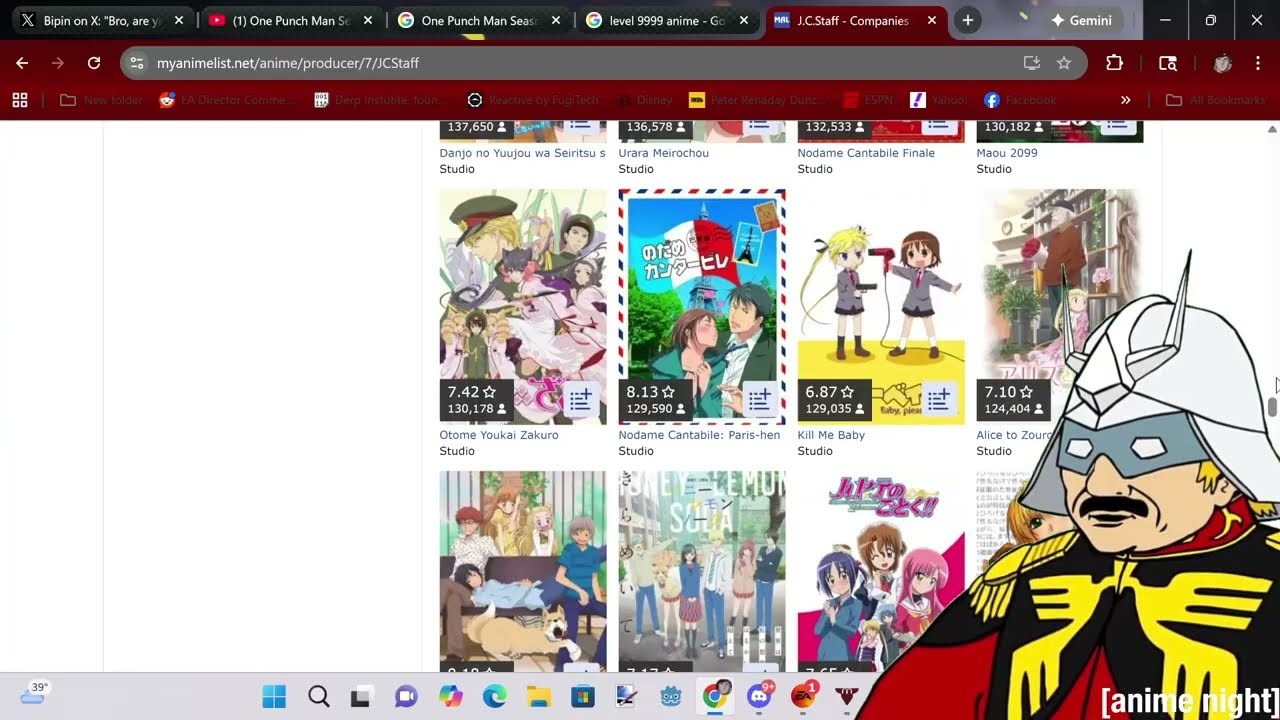
Task: Open the Chrome profile avatar
Action: (1222, 63)
